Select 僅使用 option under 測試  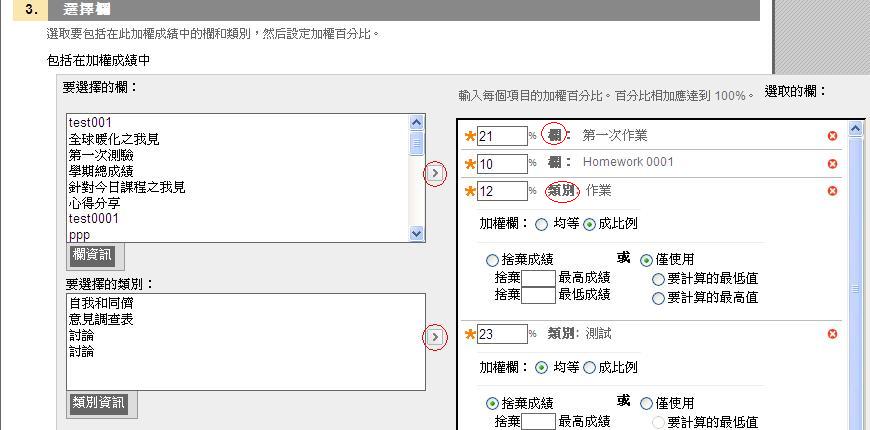tap(646, 403)
